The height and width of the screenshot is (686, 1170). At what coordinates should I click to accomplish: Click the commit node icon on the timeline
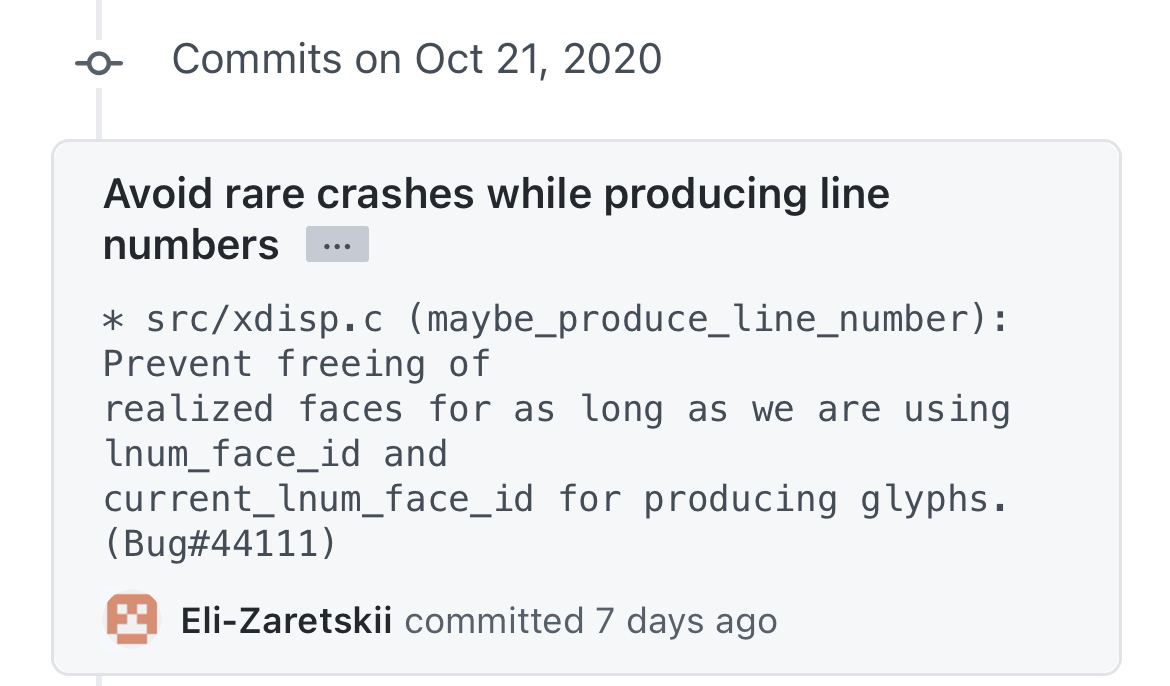point(98,63)
